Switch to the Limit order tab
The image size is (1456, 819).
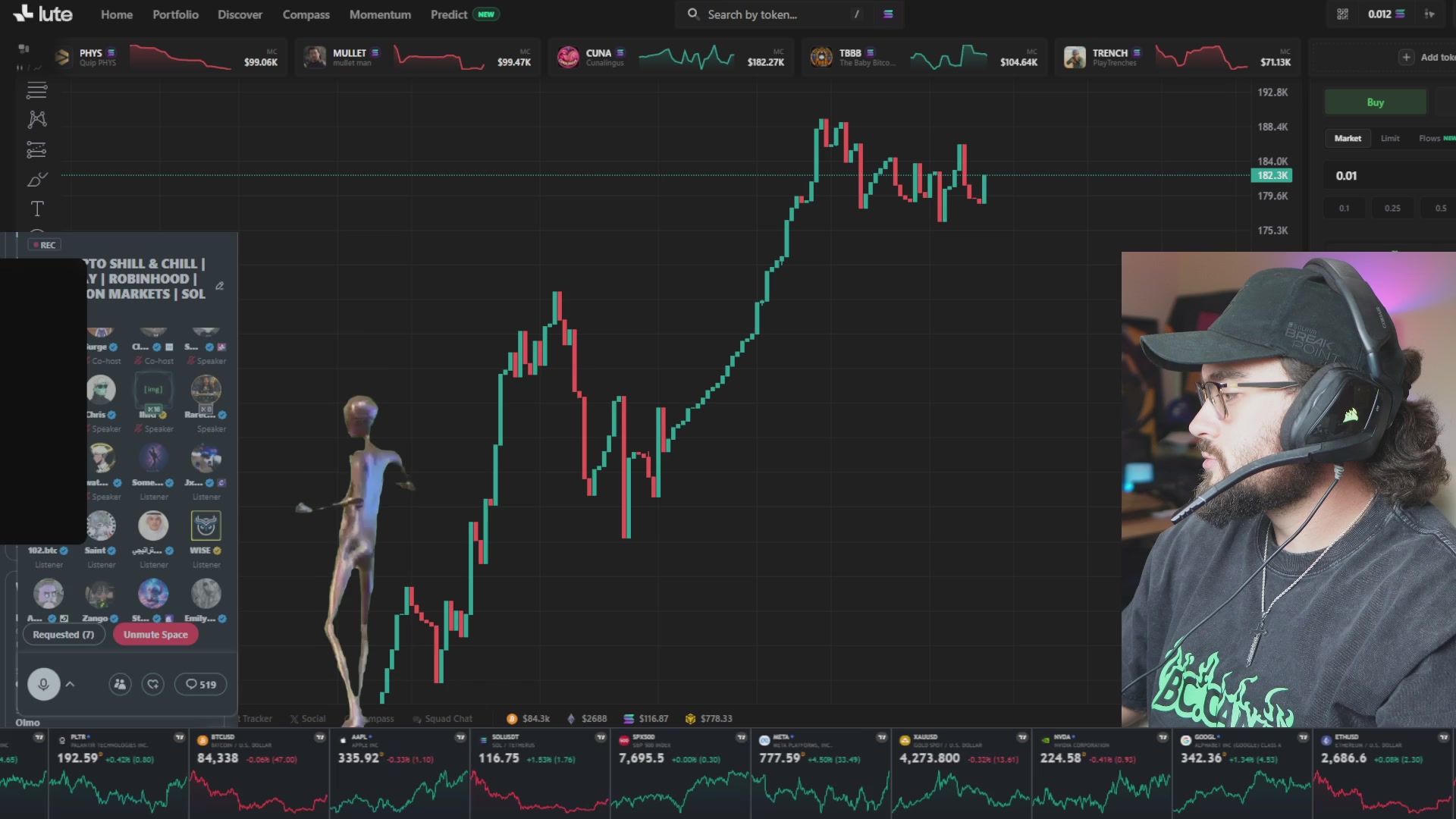tap(1389, 138)
